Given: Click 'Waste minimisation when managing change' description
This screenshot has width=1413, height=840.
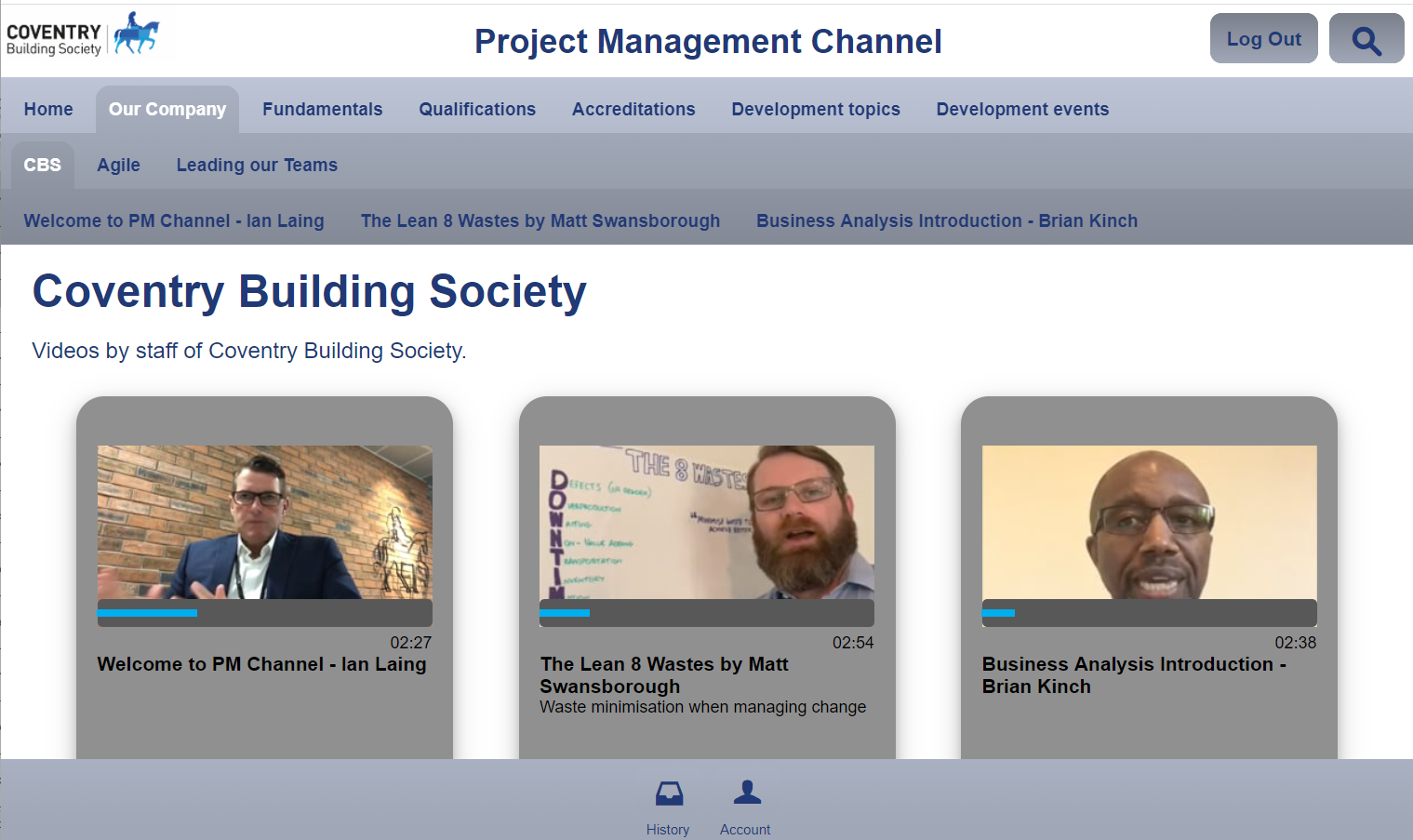Looking at the screenshot, I should (x=703, y=707).
